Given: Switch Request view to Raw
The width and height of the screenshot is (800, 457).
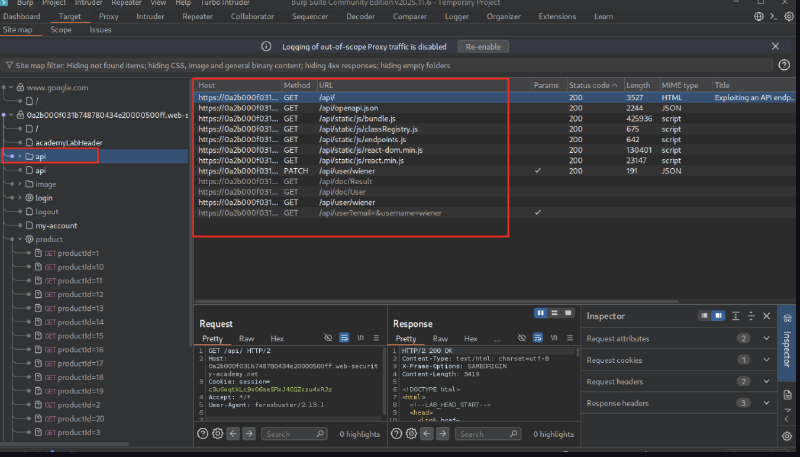Looking at the screenshot, I should tap(246, 339).
